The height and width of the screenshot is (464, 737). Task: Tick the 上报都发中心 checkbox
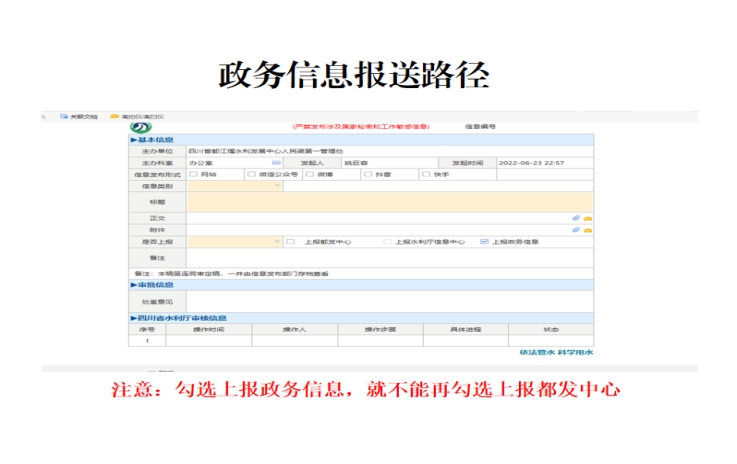(x=290, y=242)
